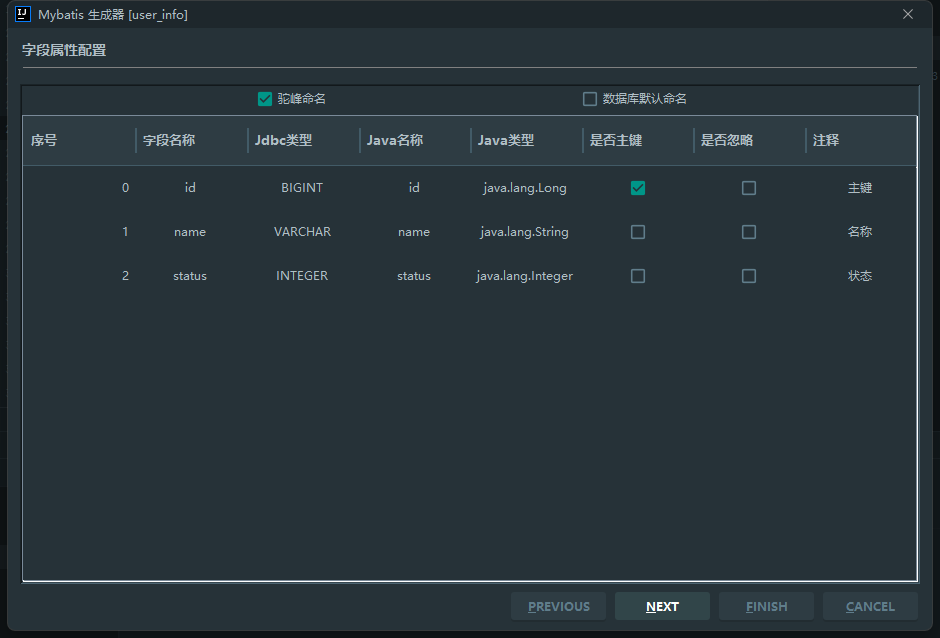Check the 是否忽略 box for id

(x=749, y=188)
